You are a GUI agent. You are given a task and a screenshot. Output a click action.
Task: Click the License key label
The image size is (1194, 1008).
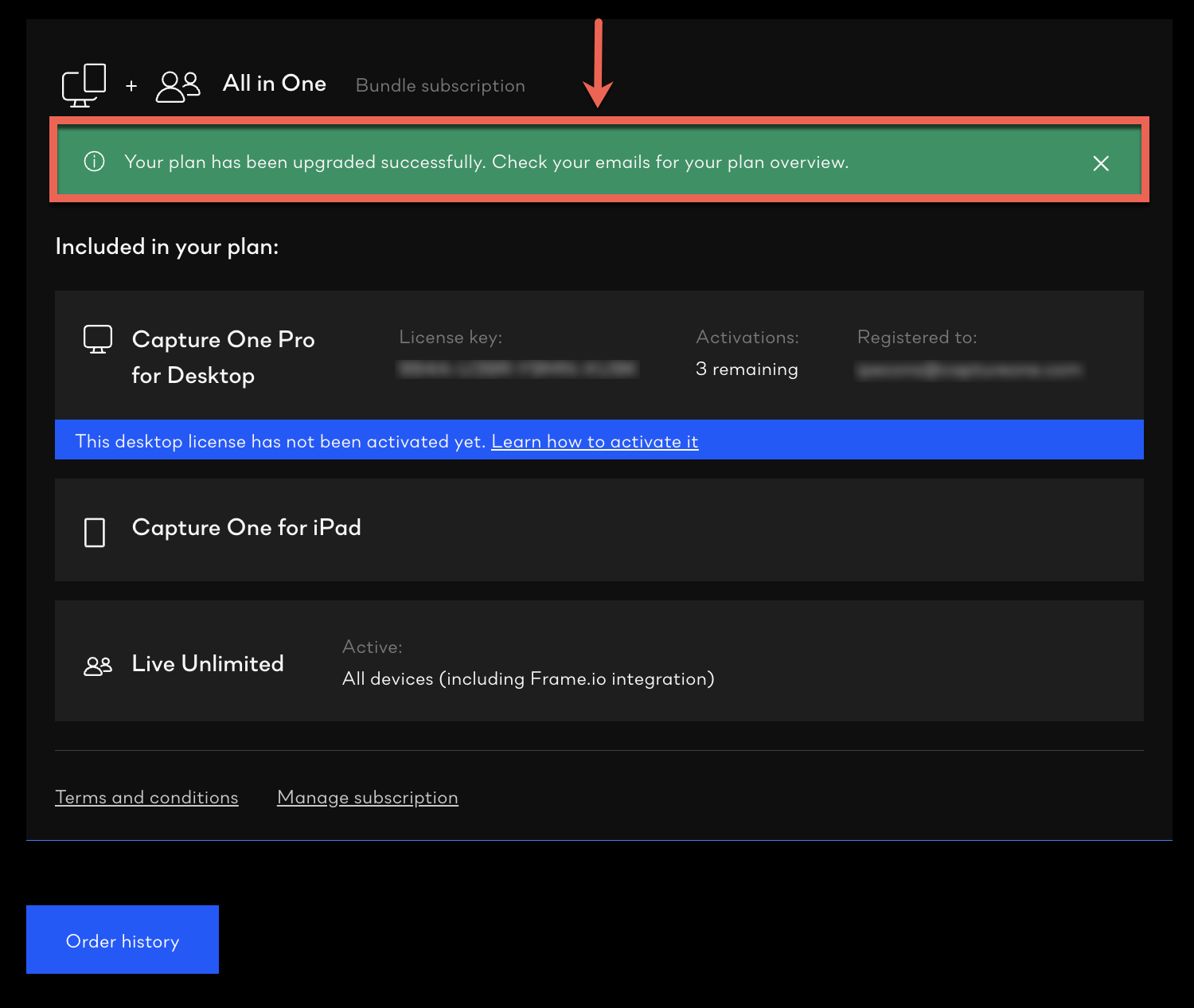pos(451,338)
